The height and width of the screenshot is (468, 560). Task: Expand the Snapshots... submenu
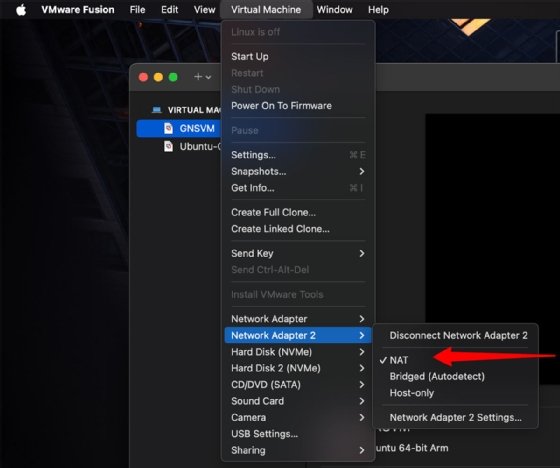click(x=298, y=171)
